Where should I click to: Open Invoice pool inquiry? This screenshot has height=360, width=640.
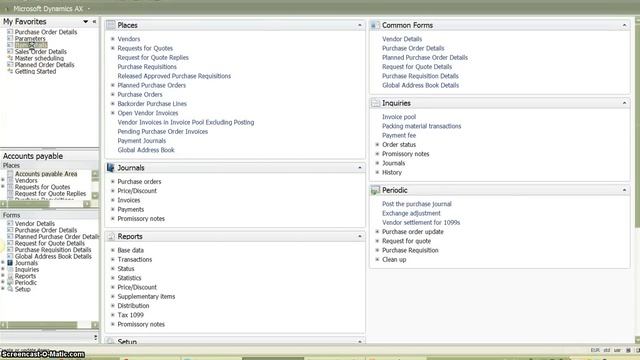[x=399, y=117]
